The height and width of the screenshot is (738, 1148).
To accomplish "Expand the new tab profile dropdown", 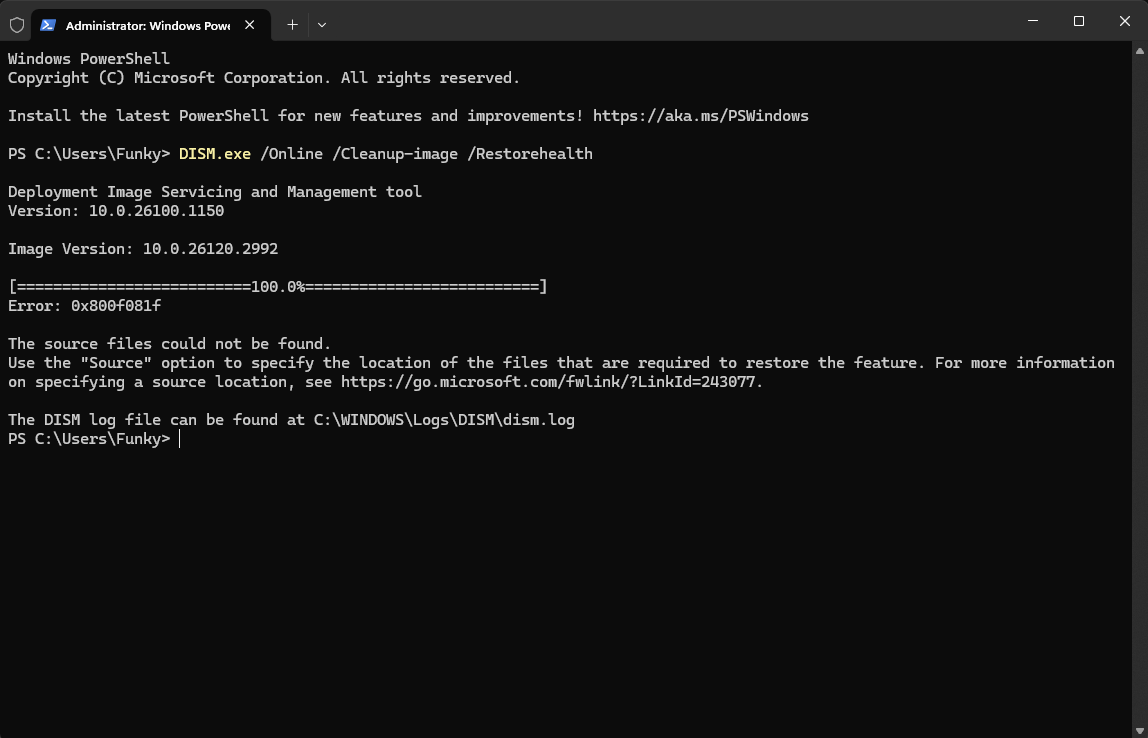I will 321,25.
